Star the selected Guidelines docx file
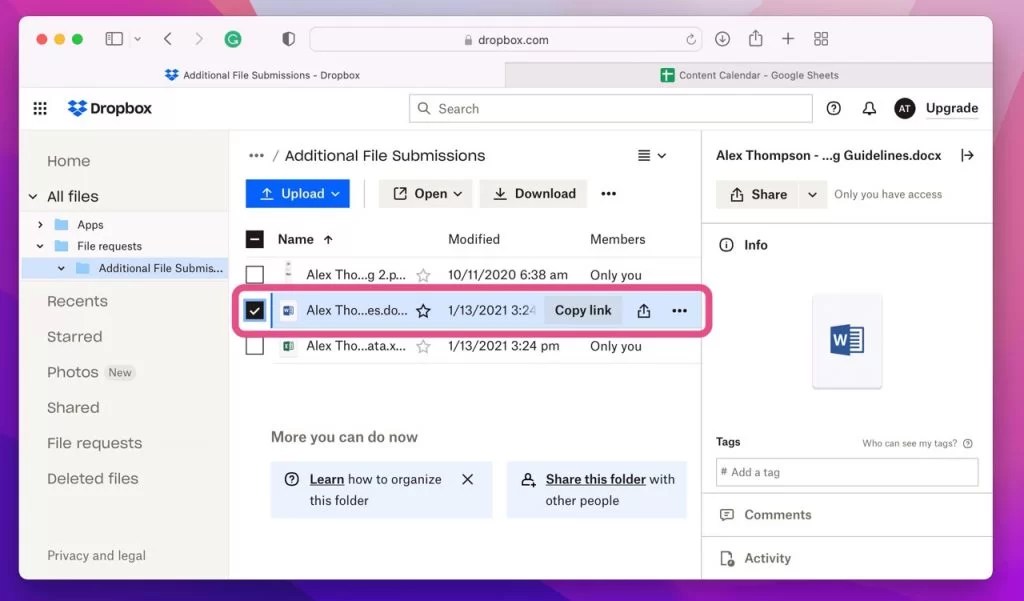Image resolution: width=1024 pixels, height=601 pixels. (x=423, y=310)
